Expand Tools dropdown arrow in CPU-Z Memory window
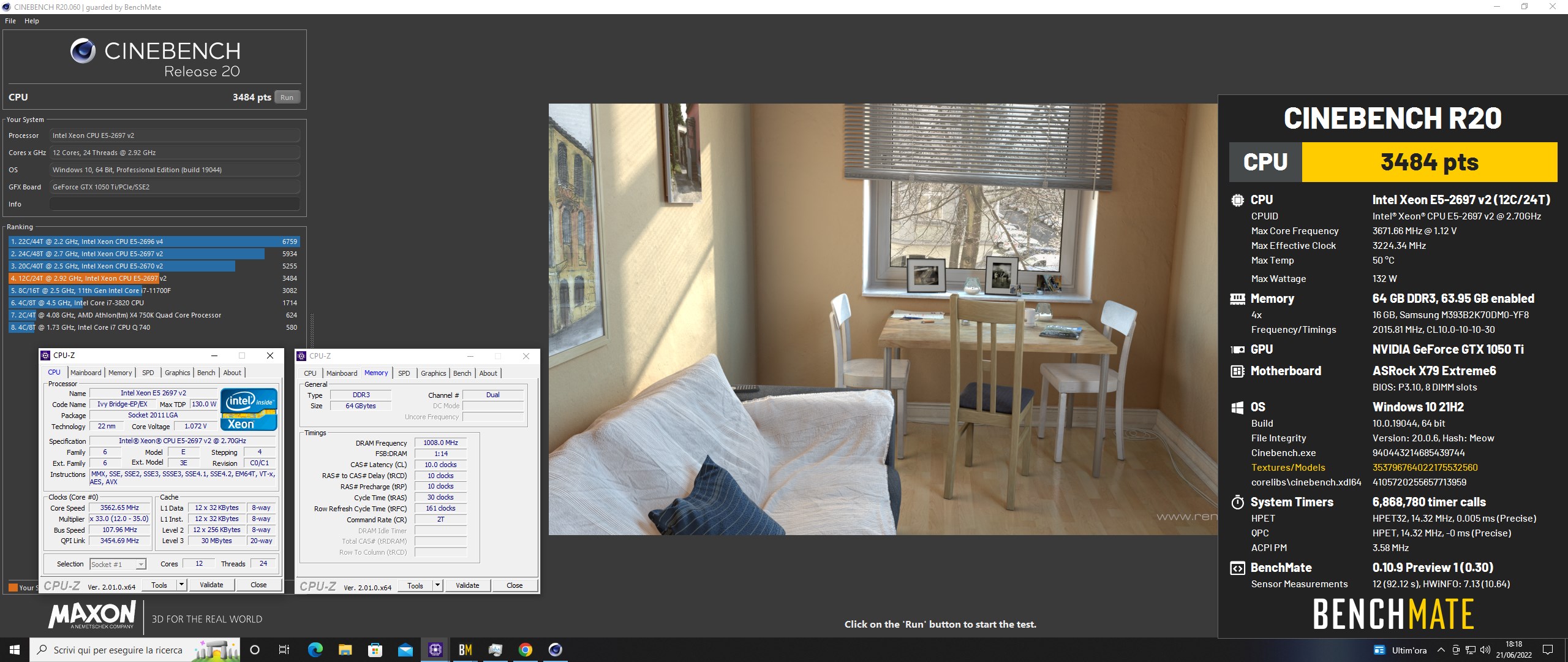This screenshot has height=662, width=1568. [437, 585]
